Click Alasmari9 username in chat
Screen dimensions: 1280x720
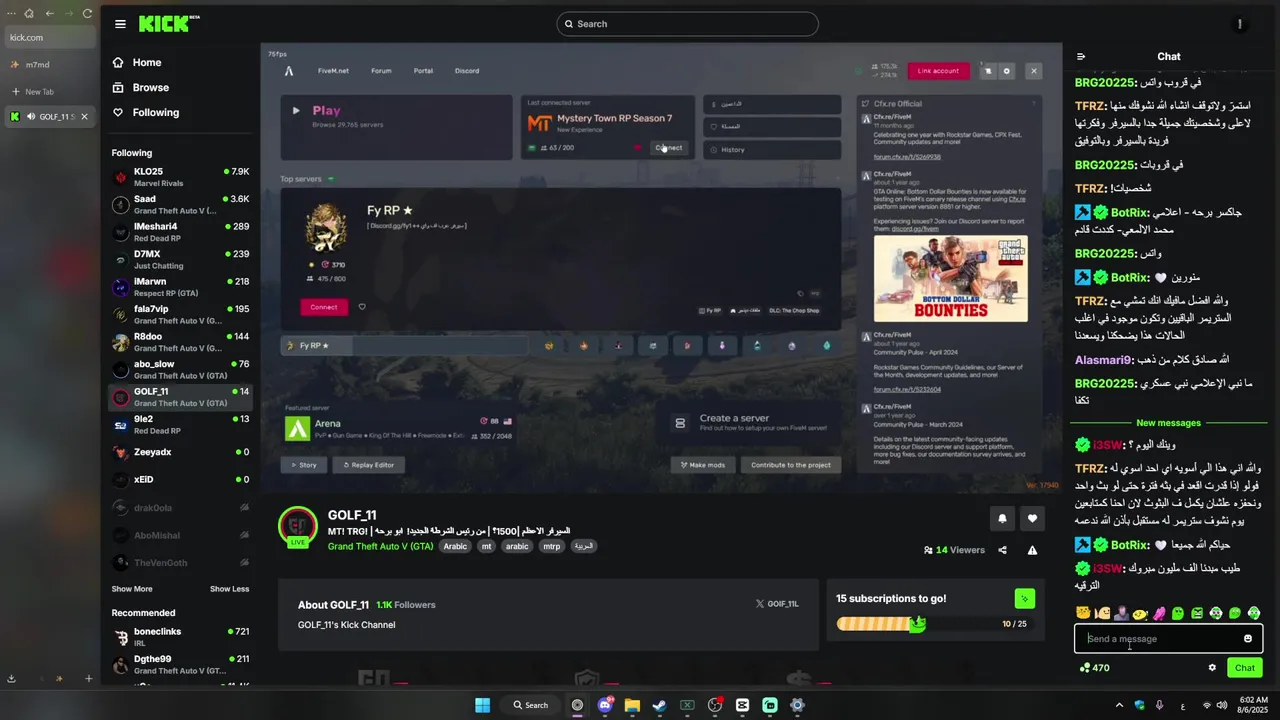pos(1104,360)
